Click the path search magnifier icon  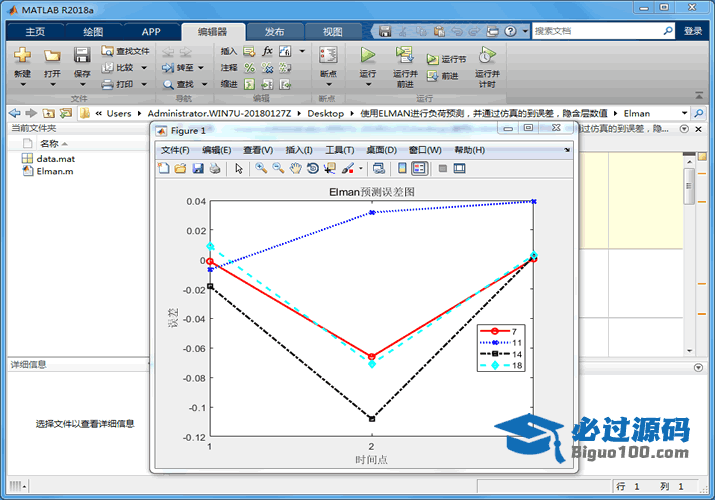699,113
